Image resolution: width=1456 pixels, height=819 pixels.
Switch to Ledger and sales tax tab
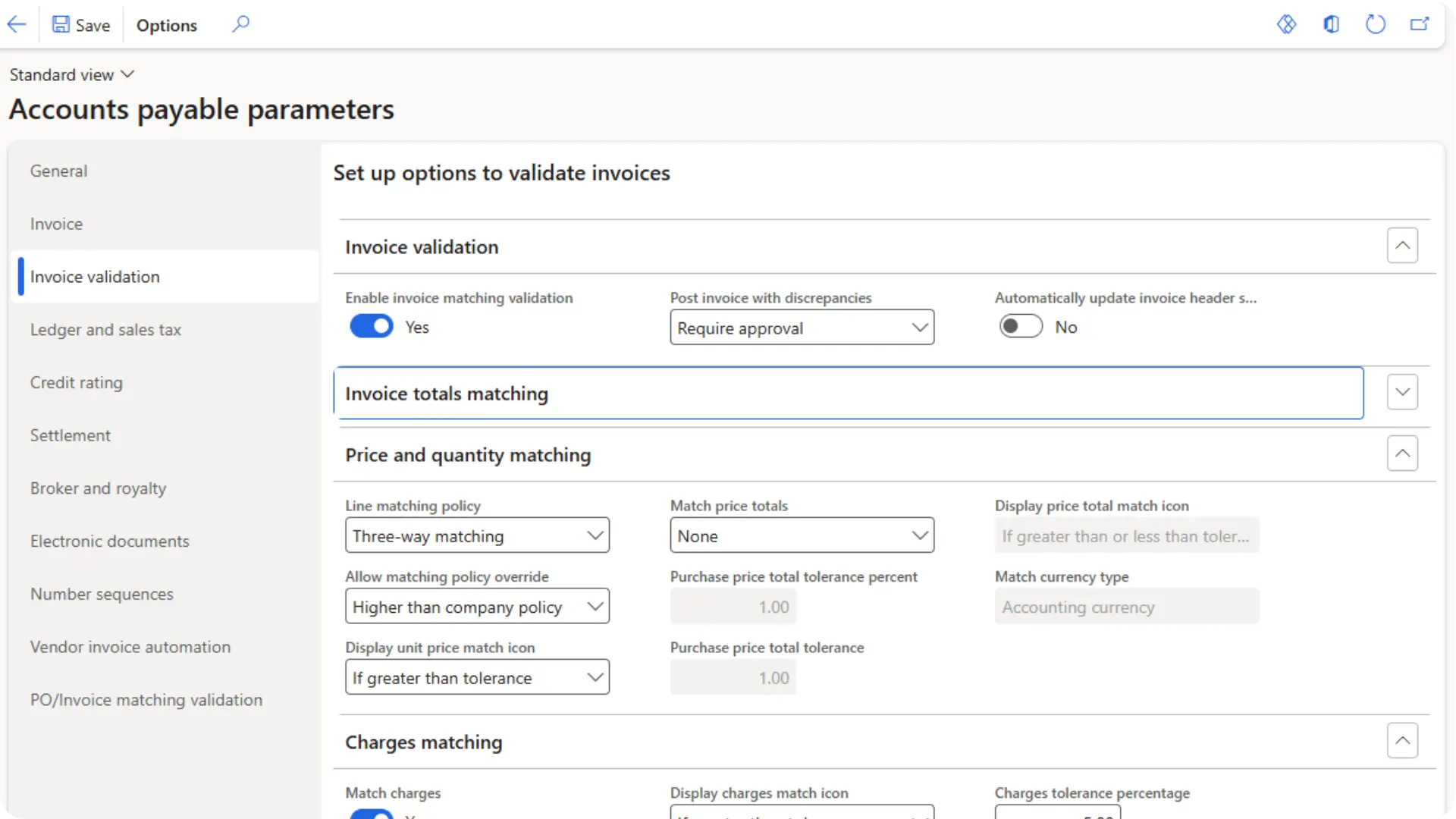105,330
